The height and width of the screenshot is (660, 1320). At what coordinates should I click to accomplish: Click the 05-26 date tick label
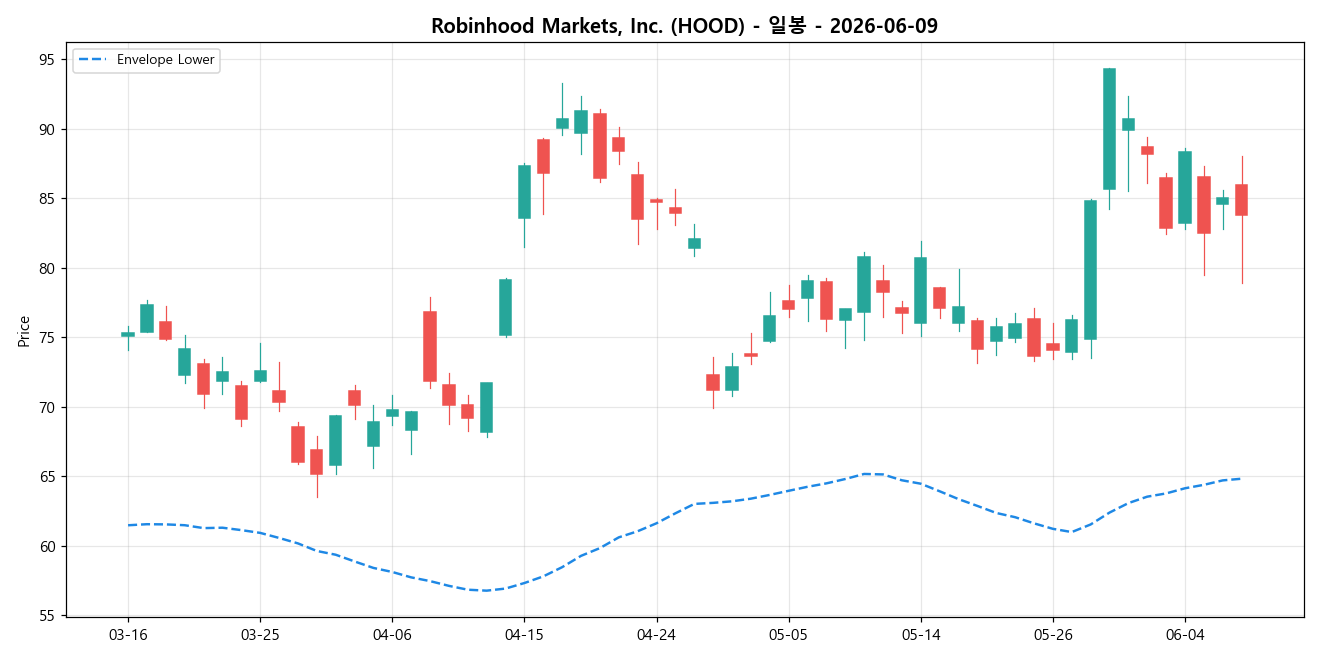coord(1052,635)
